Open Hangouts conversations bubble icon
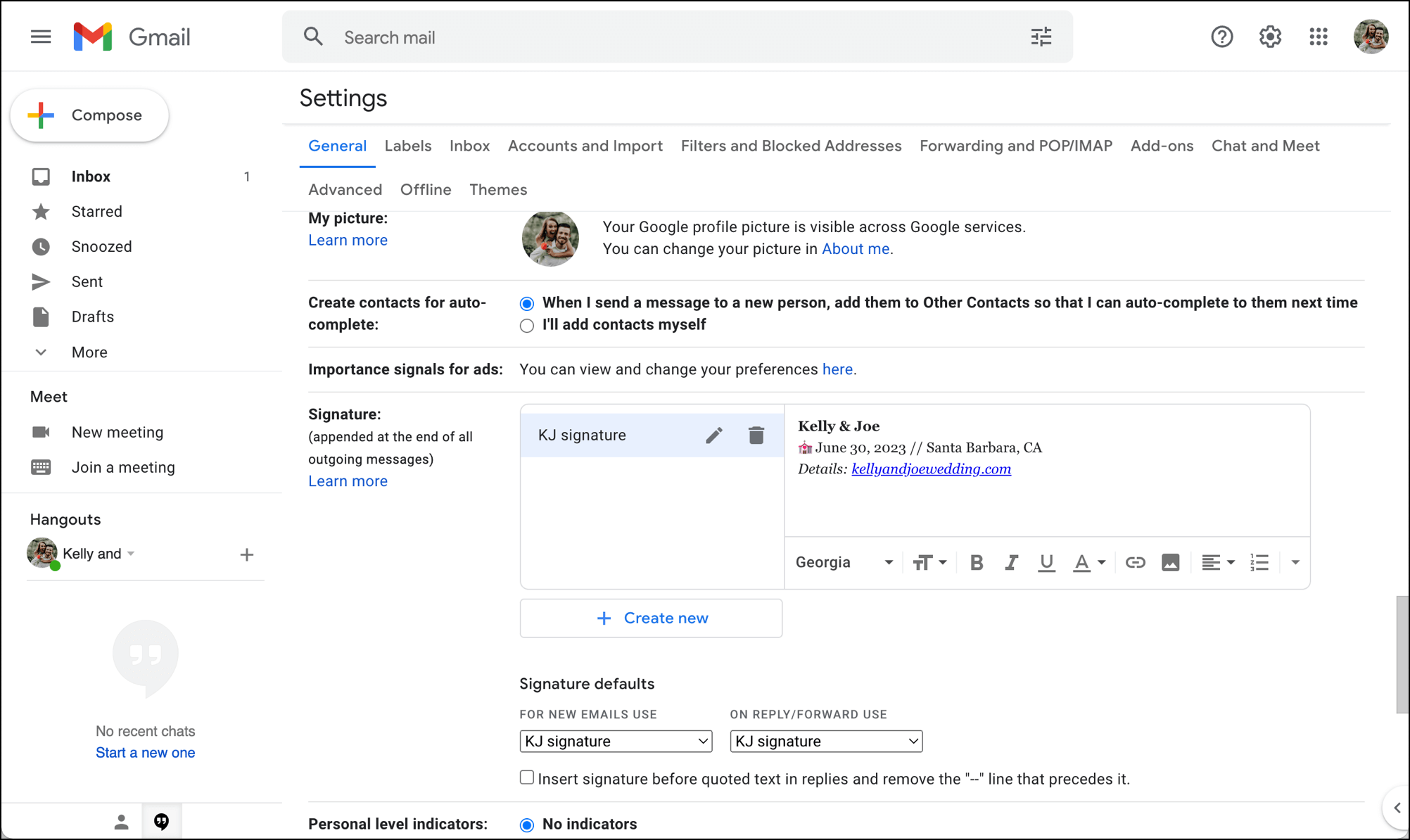Viewport: 1410px width, 840px height. pos(162,821)
